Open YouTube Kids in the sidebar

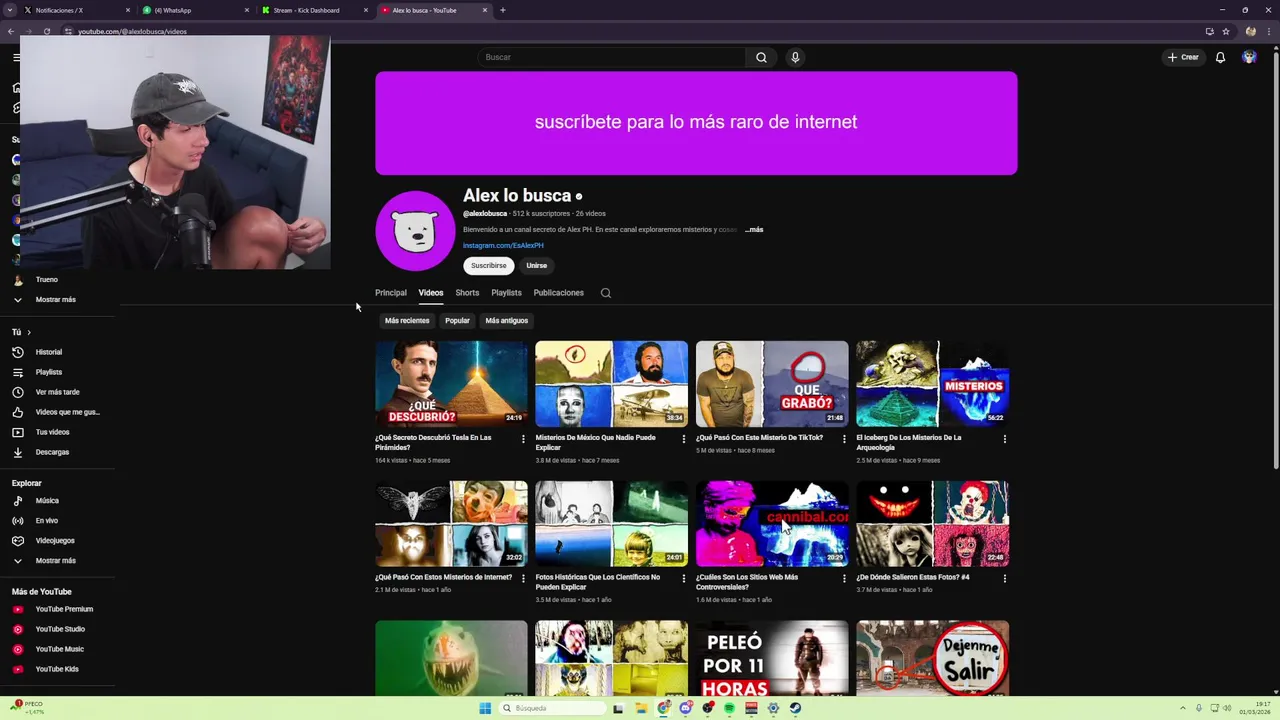click(x=58, y=669)
